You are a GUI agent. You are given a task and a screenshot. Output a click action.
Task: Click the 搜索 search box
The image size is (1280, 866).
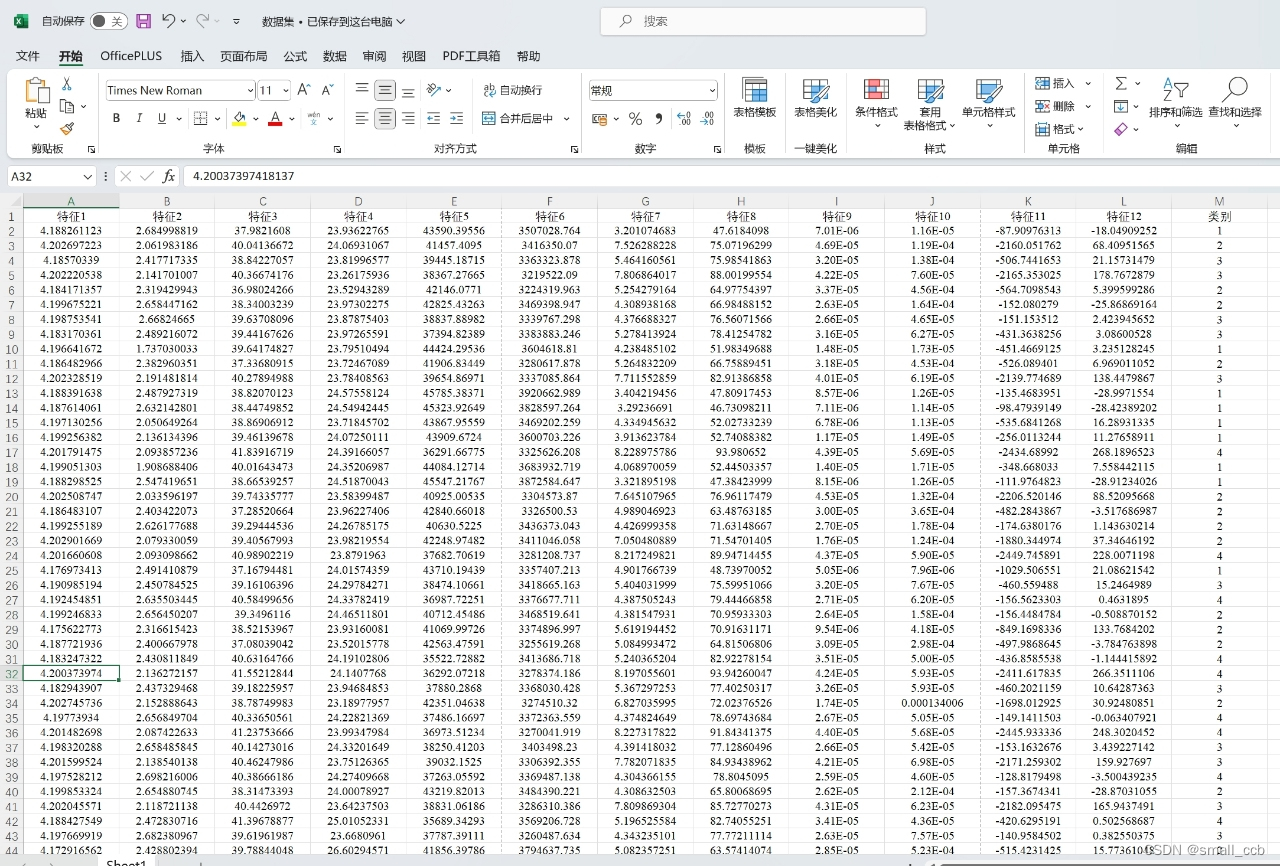[763, 21]
